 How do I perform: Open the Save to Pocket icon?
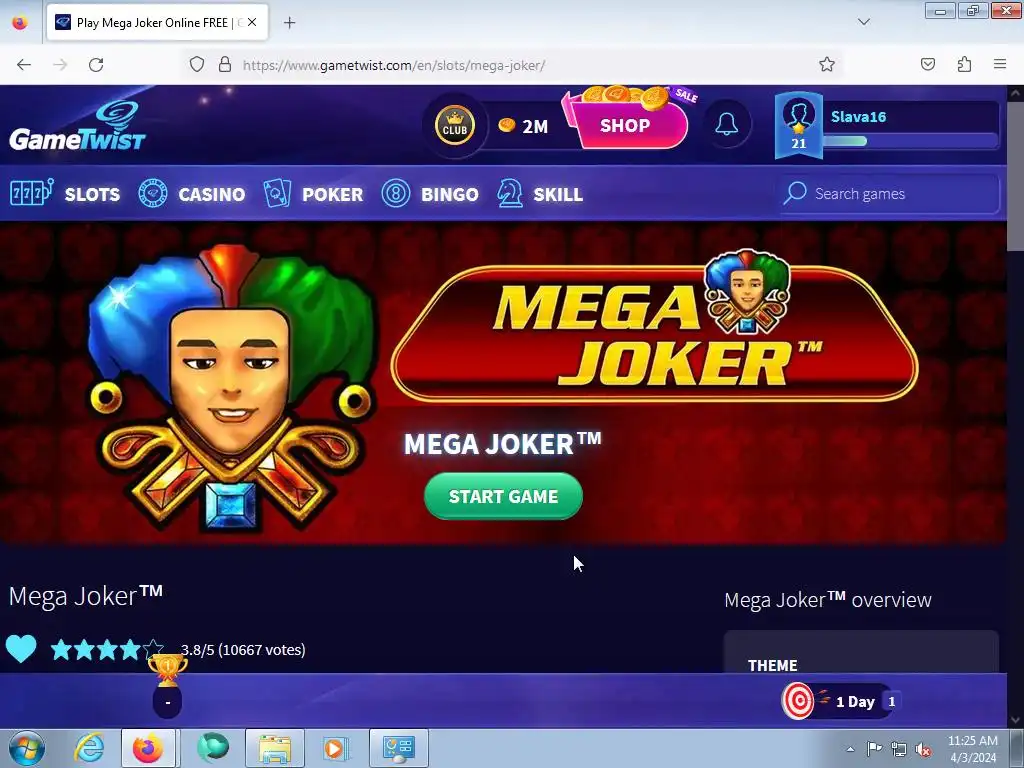tap(928, 64)
